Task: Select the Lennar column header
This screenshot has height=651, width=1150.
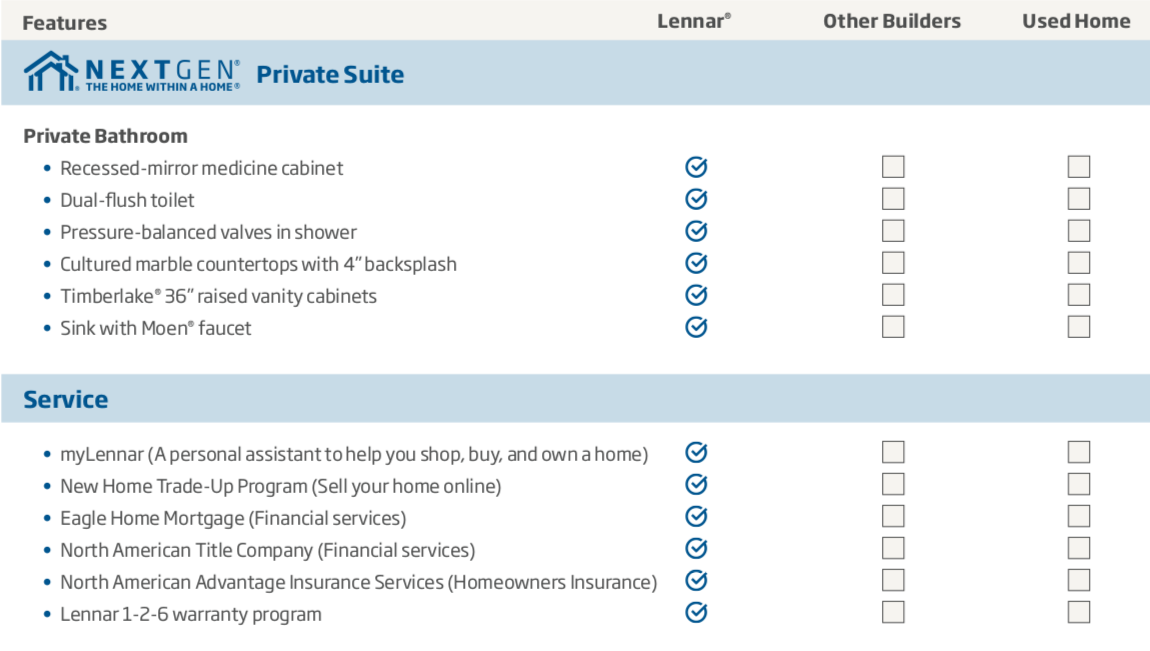Action: [x=693, y=21]
